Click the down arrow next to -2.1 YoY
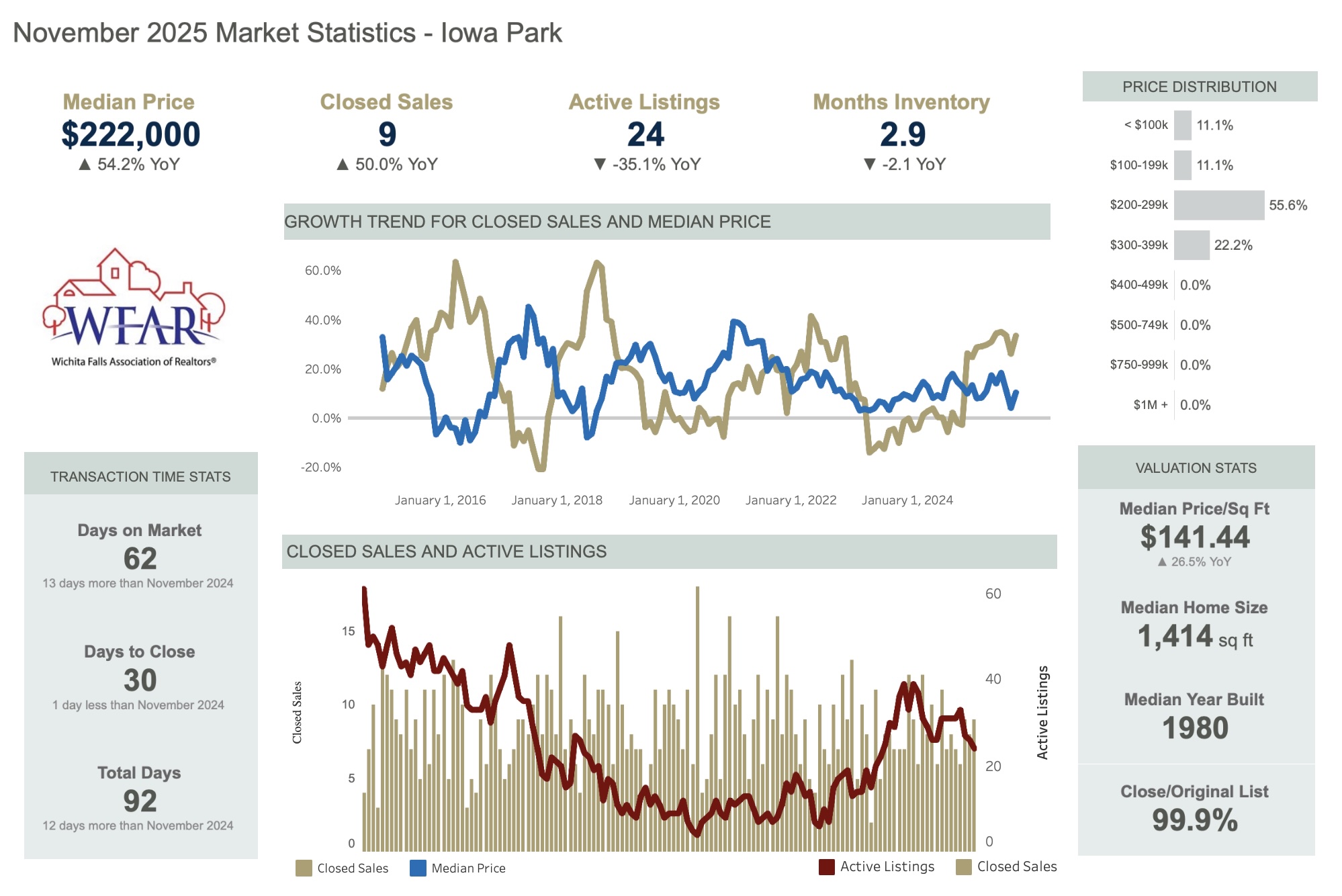 click(x=870, y=165)
